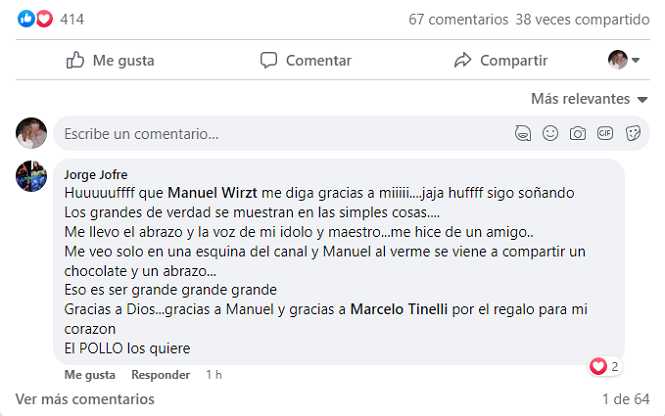
Task: Type in the Escribe un comentario field
Action: (x=270, y=133)
